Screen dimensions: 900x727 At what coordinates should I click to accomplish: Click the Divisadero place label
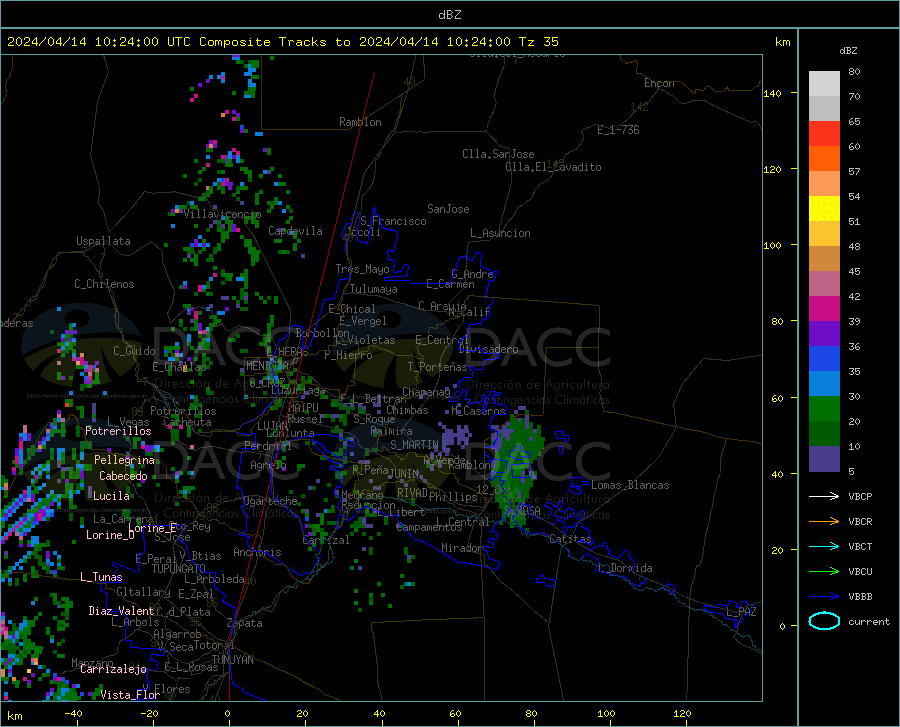click(488, 349)
